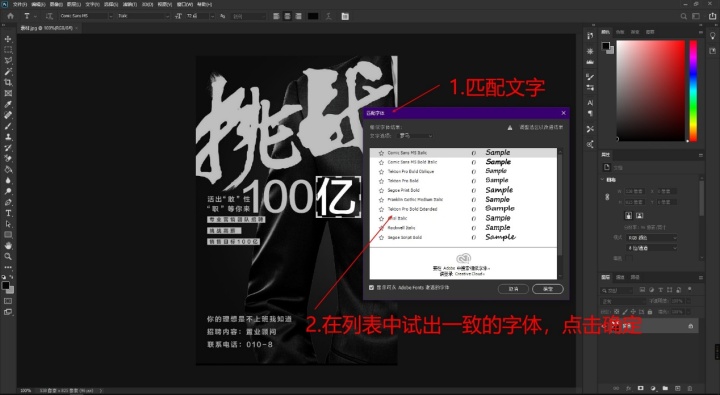This screenshot has height=395, width=720.
Task: Select the Hand tool
Action: pyautogui.click(x=8, y=246)
